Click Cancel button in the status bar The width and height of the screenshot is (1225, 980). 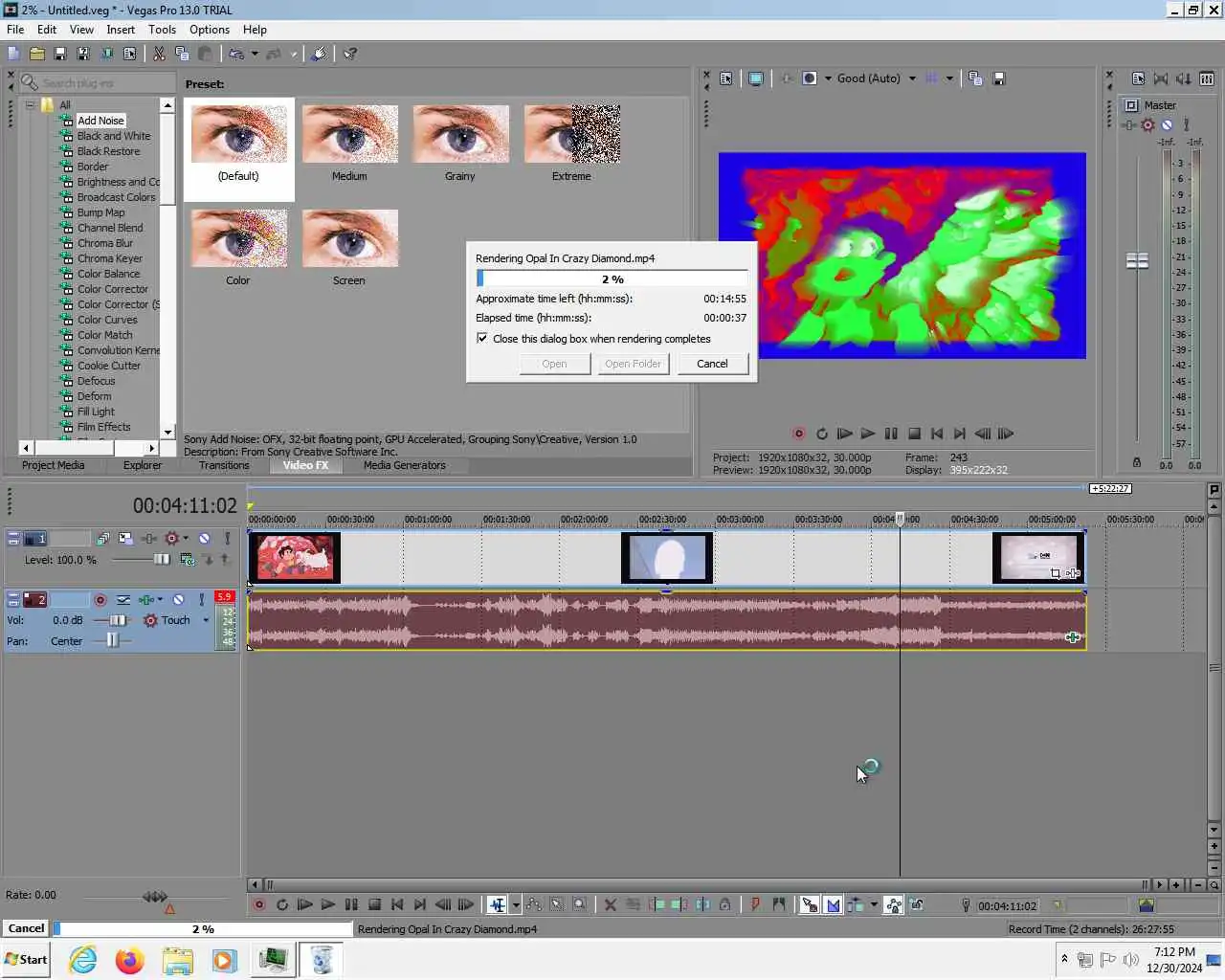click(x=26, y=928)
